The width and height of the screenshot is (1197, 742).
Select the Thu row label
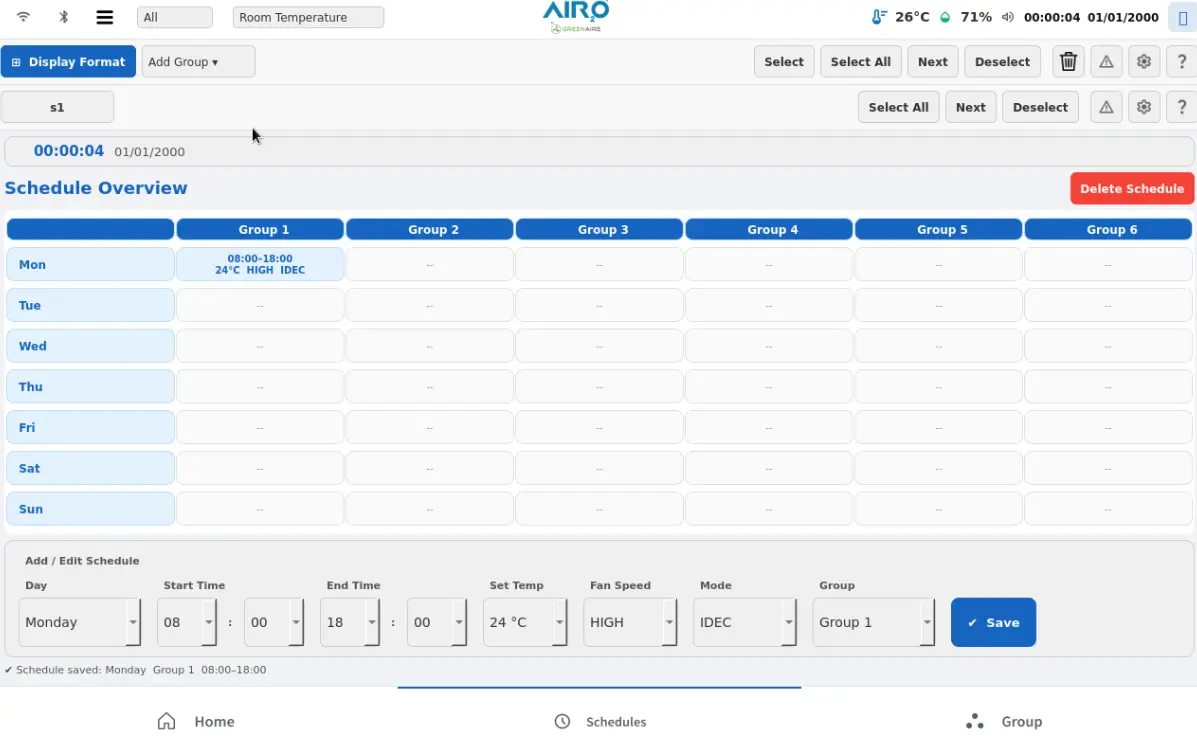coord(90,386)
